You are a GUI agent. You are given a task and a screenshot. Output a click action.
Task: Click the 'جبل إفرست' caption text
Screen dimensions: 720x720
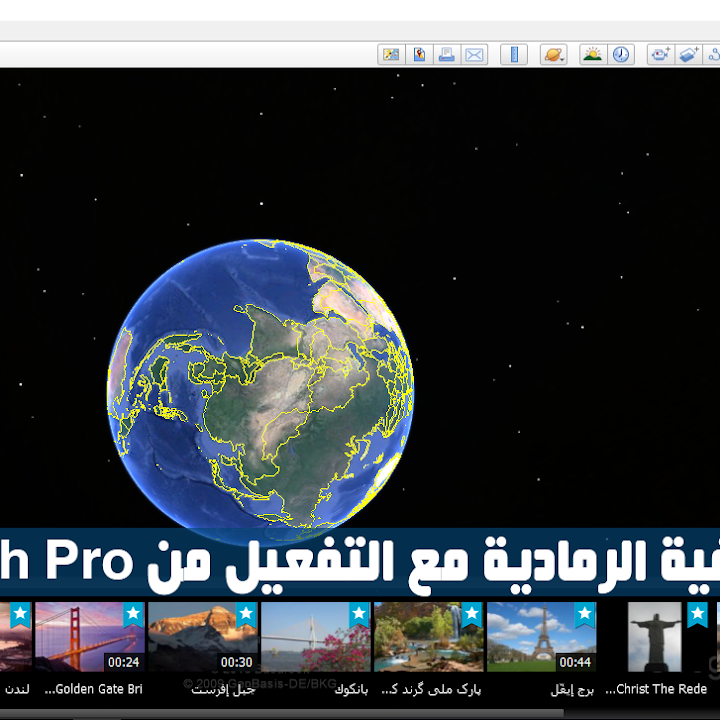point(223,690)
